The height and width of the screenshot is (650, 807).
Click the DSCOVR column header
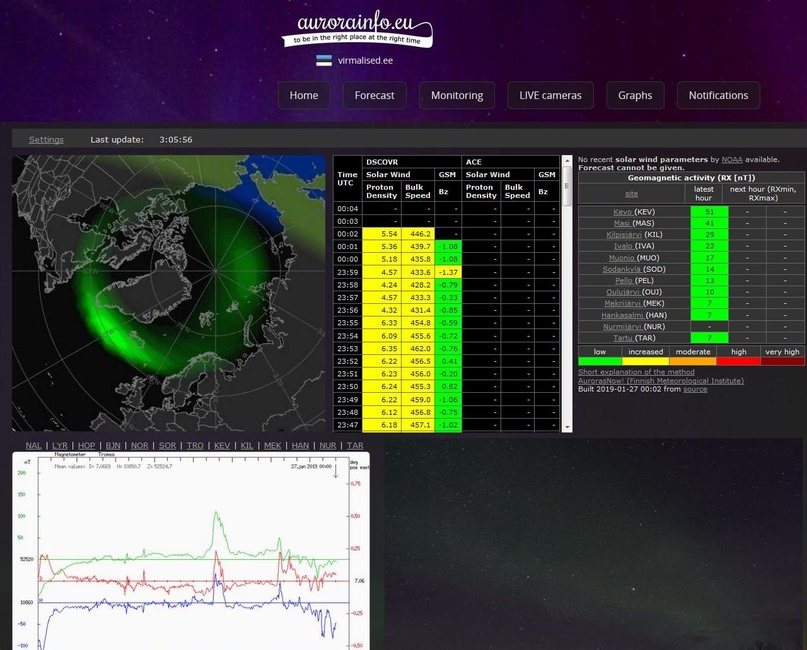click(x=412, y=162)
